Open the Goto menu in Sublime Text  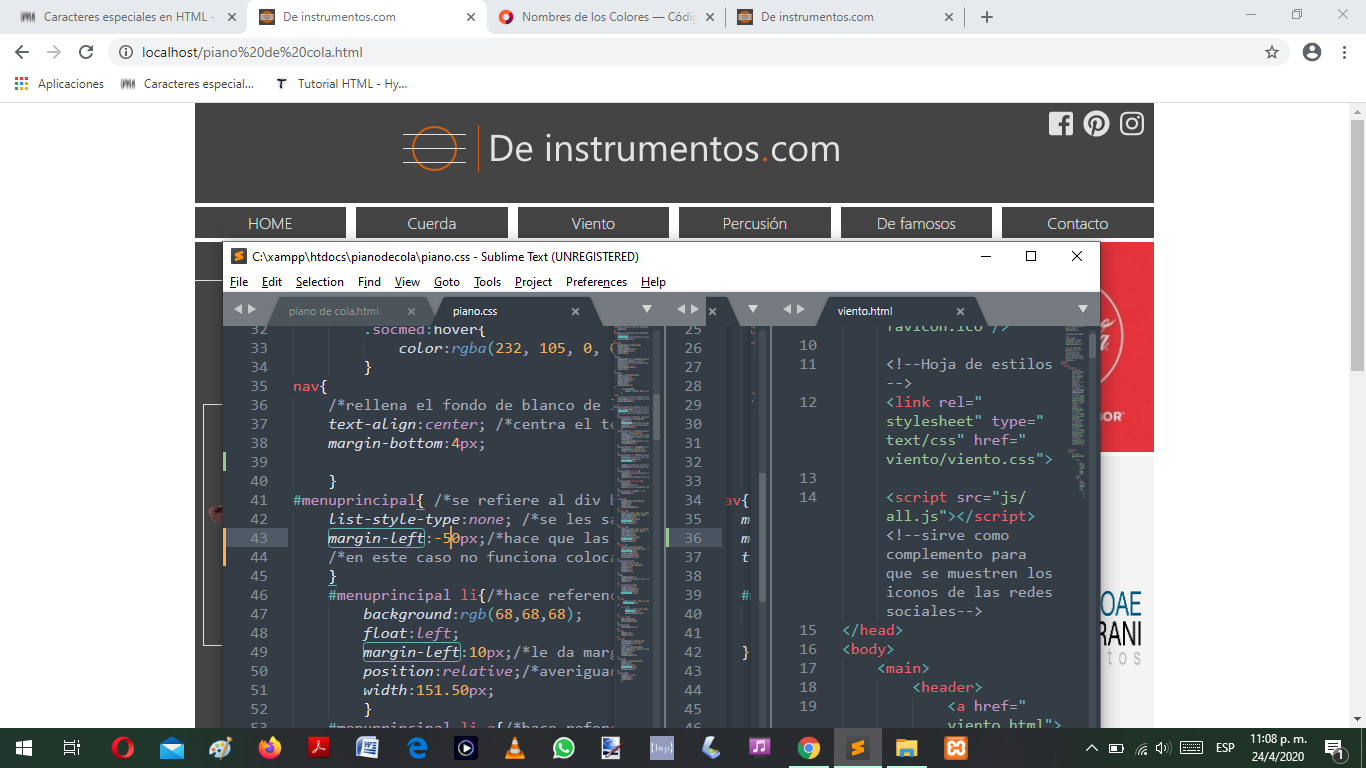[x=447, y=282]
